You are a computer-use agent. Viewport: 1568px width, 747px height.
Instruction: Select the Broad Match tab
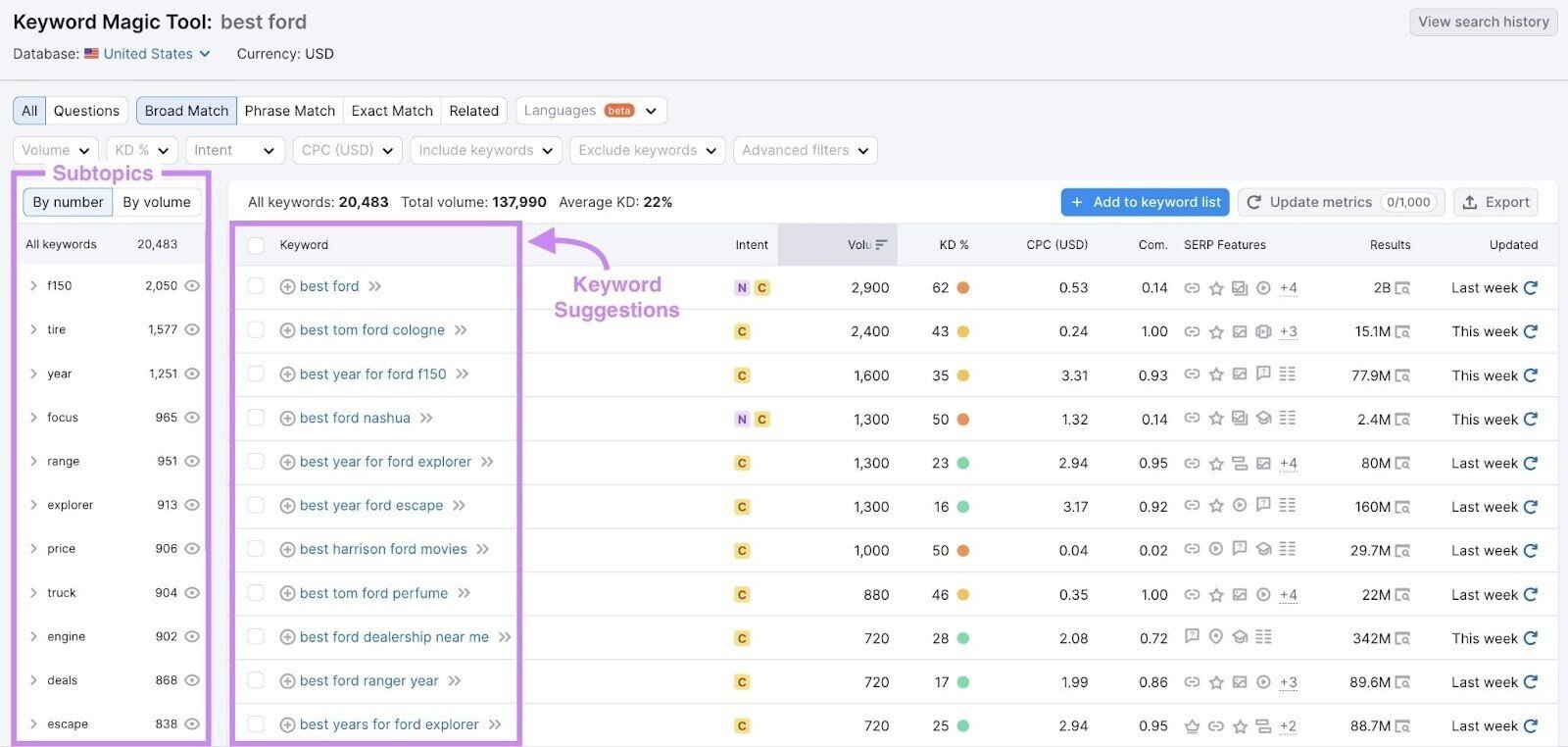point(186,111)
